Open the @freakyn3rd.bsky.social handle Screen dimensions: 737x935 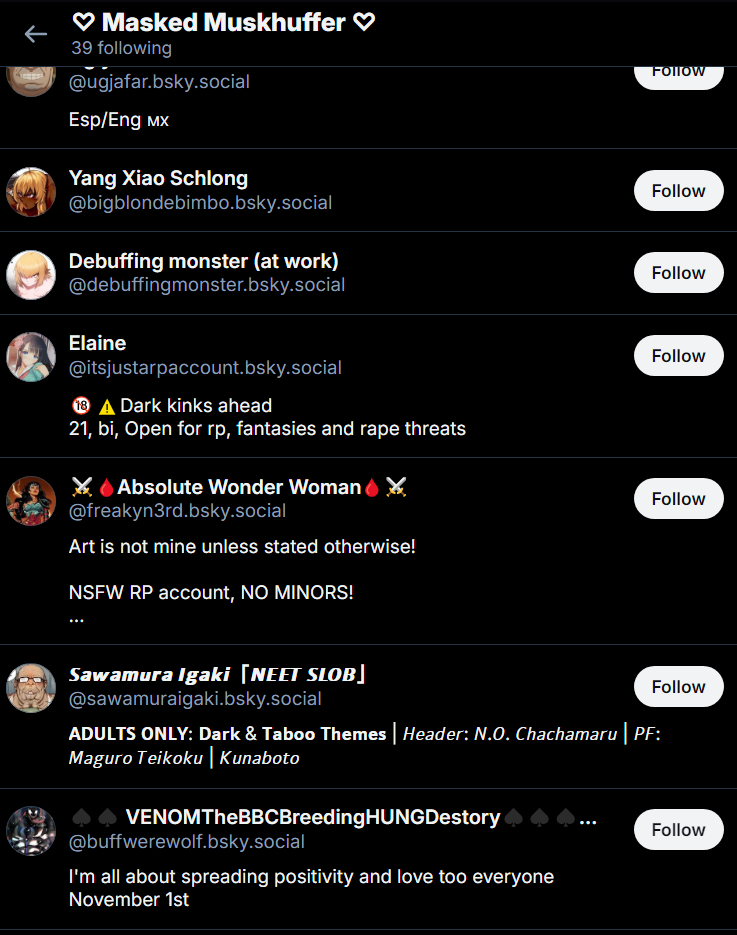(177, 511)
